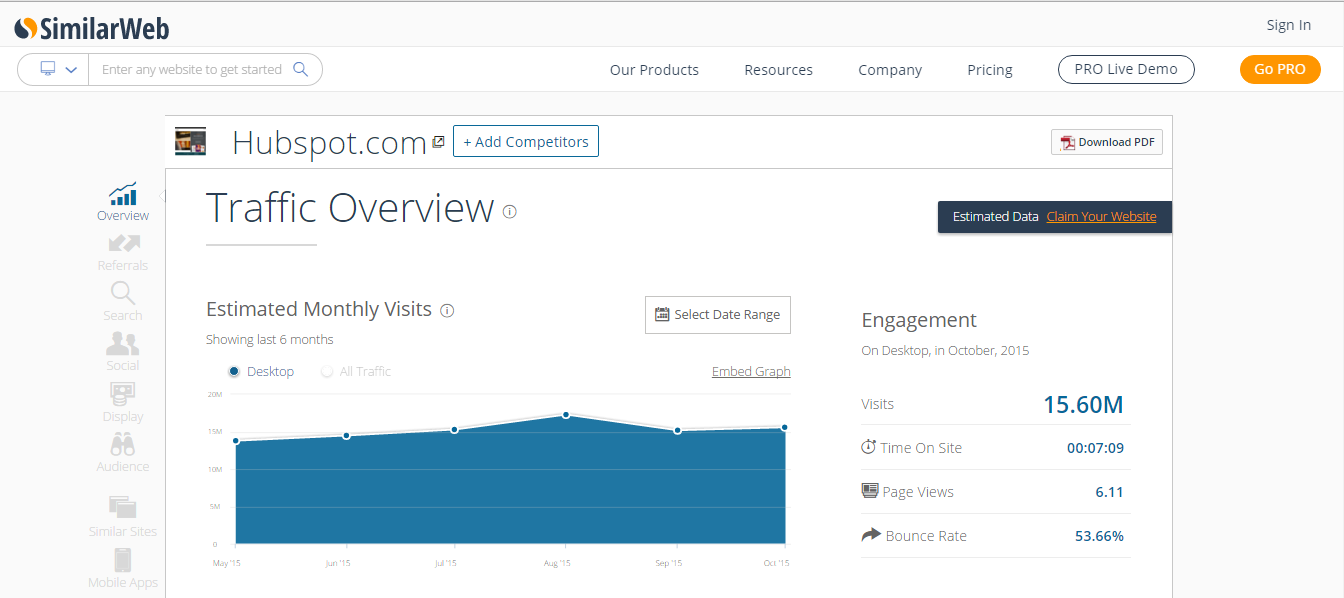Viewport: 1344px width, 598px height.
Task: Open the Audience sidebar section
Action: tap(123, 453)
